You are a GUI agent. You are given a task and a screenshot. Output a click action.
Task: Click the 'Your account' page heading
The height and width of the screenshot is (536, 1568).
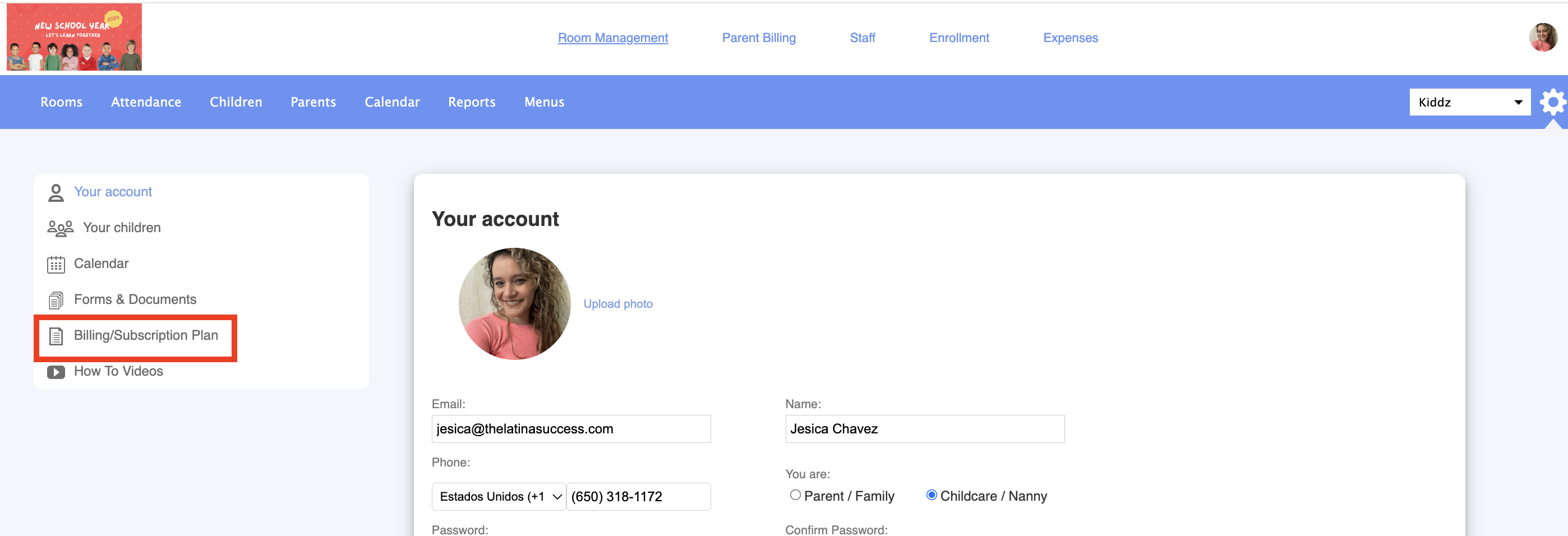[495, 219]
